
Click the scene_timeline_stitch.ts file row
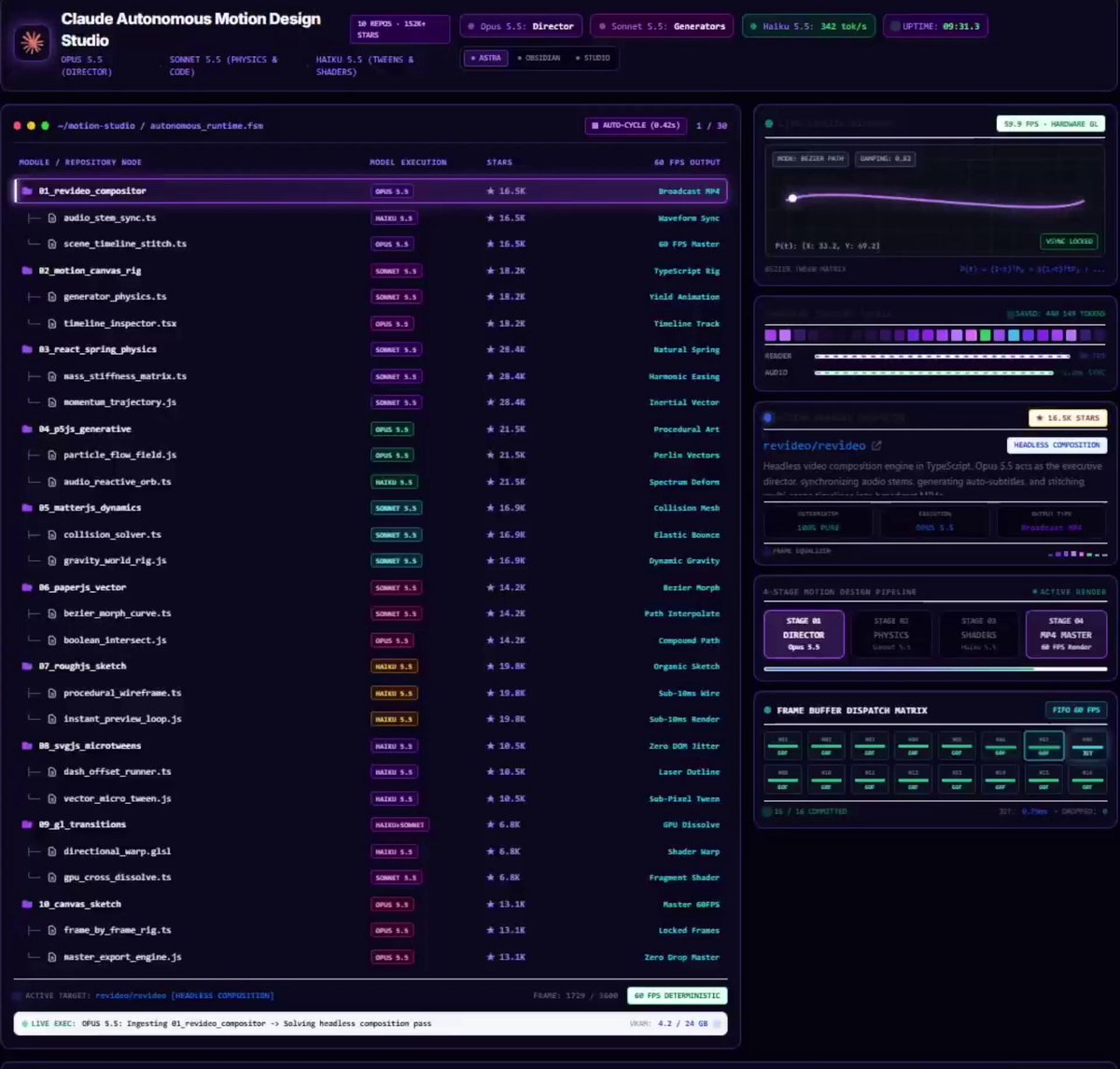[371, 244]
